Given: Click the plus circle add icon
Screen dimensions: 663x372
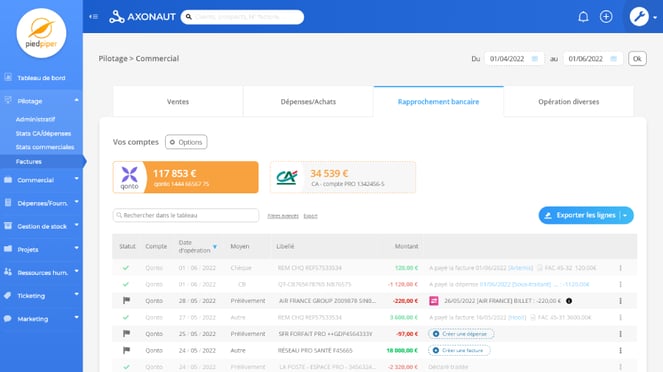Looking at the screenshot, I should [606, 16].
